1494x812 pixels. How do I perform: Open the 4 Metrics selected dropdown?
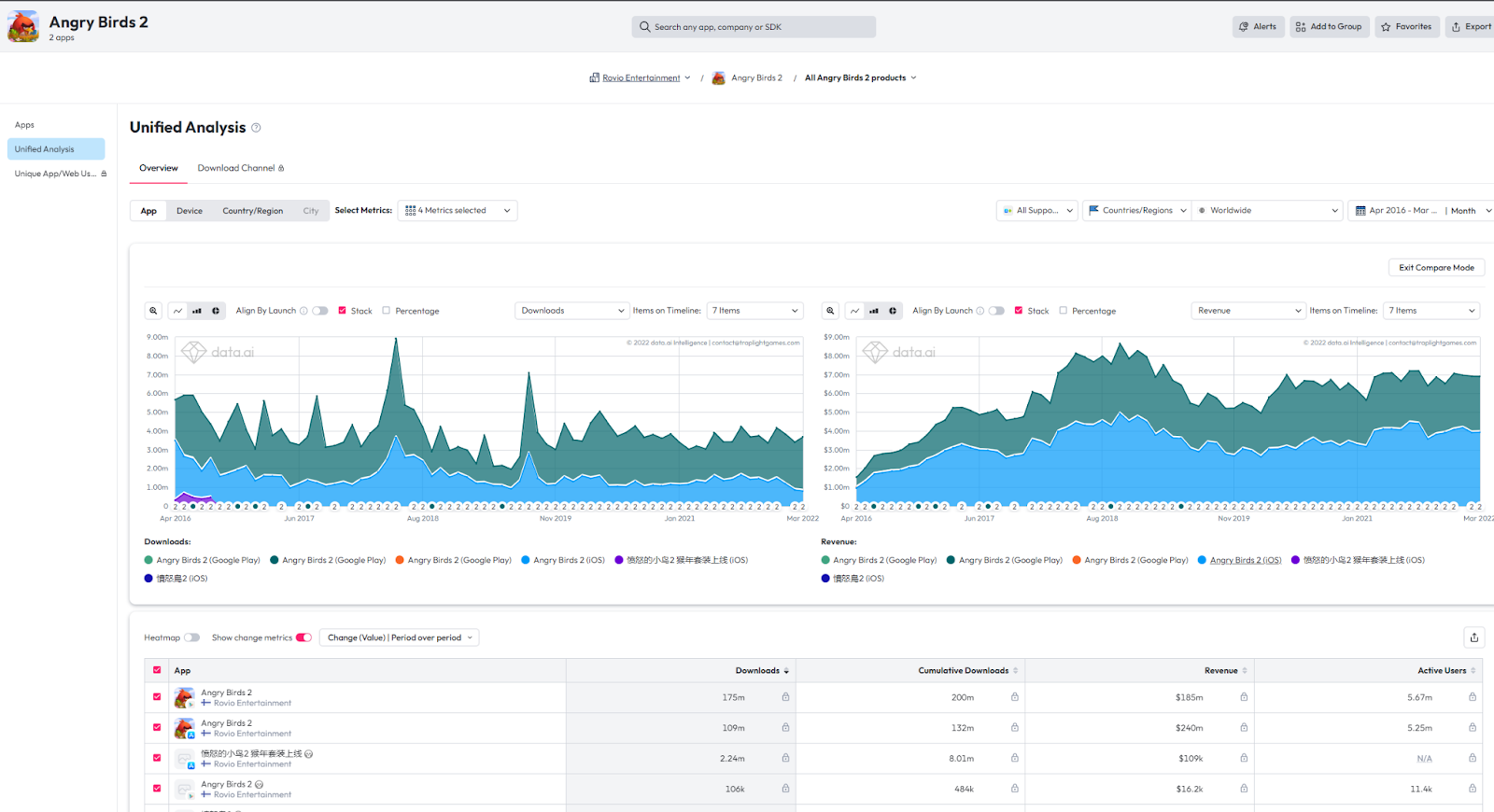458,211
